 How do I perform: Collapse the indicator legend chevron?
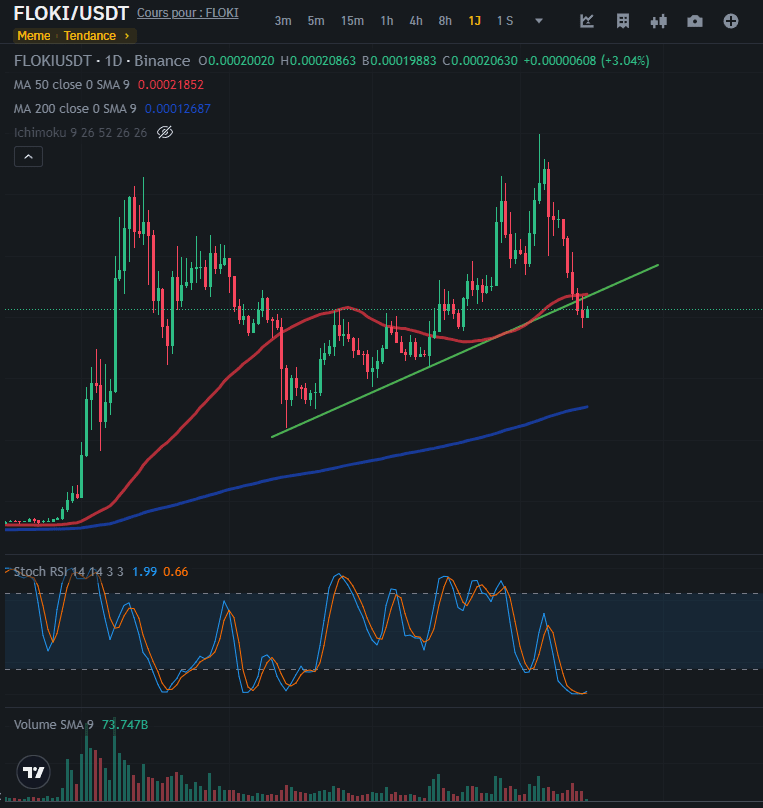(28, 157)
